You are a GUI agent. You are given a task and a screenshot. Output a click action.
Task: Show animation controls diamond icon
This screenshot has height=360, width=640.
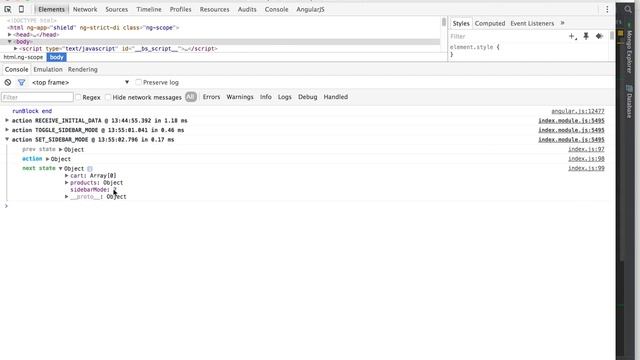coord(599,36)
